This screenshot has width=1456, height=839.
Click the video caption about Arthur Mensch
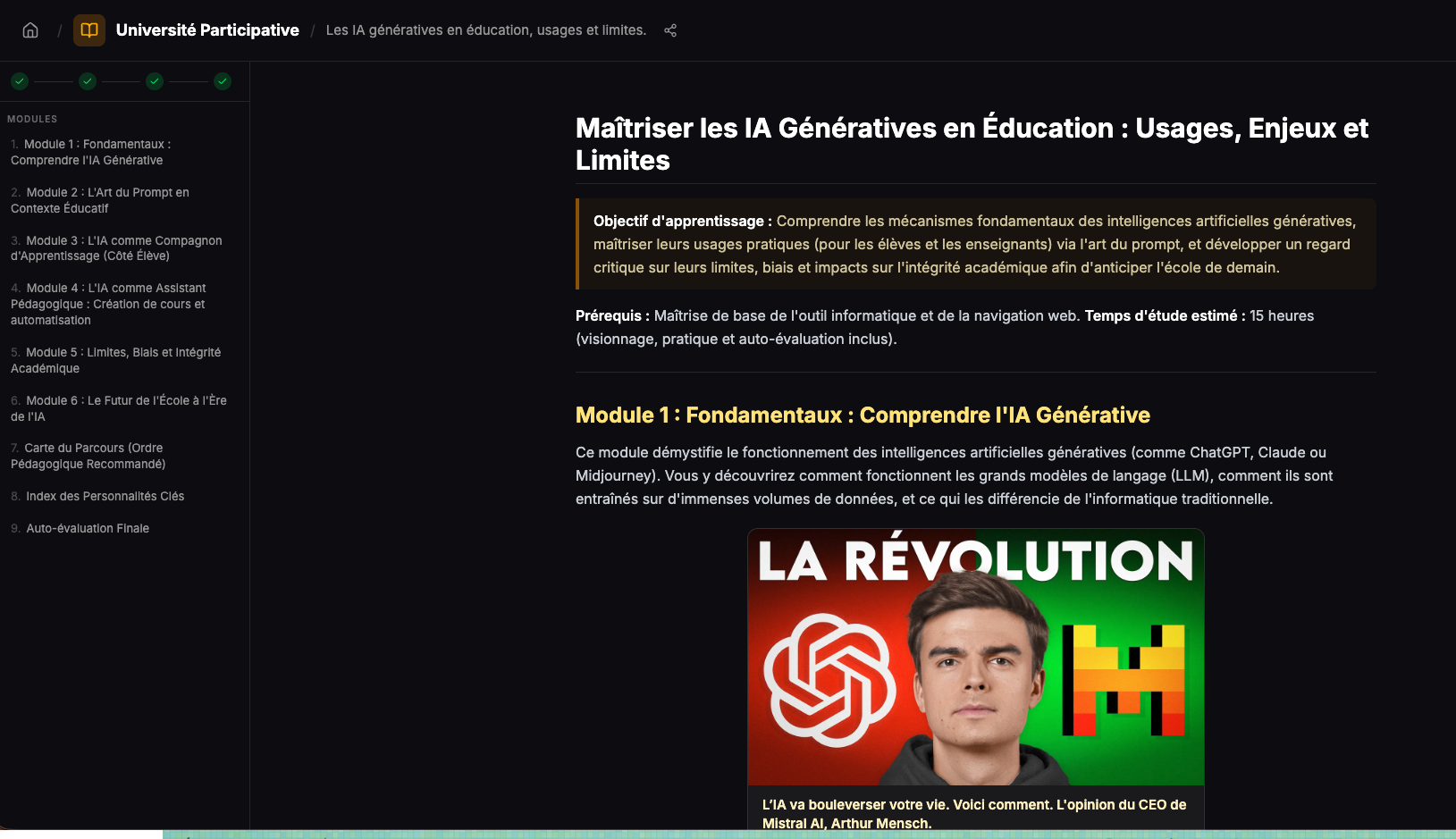(973, 813)
